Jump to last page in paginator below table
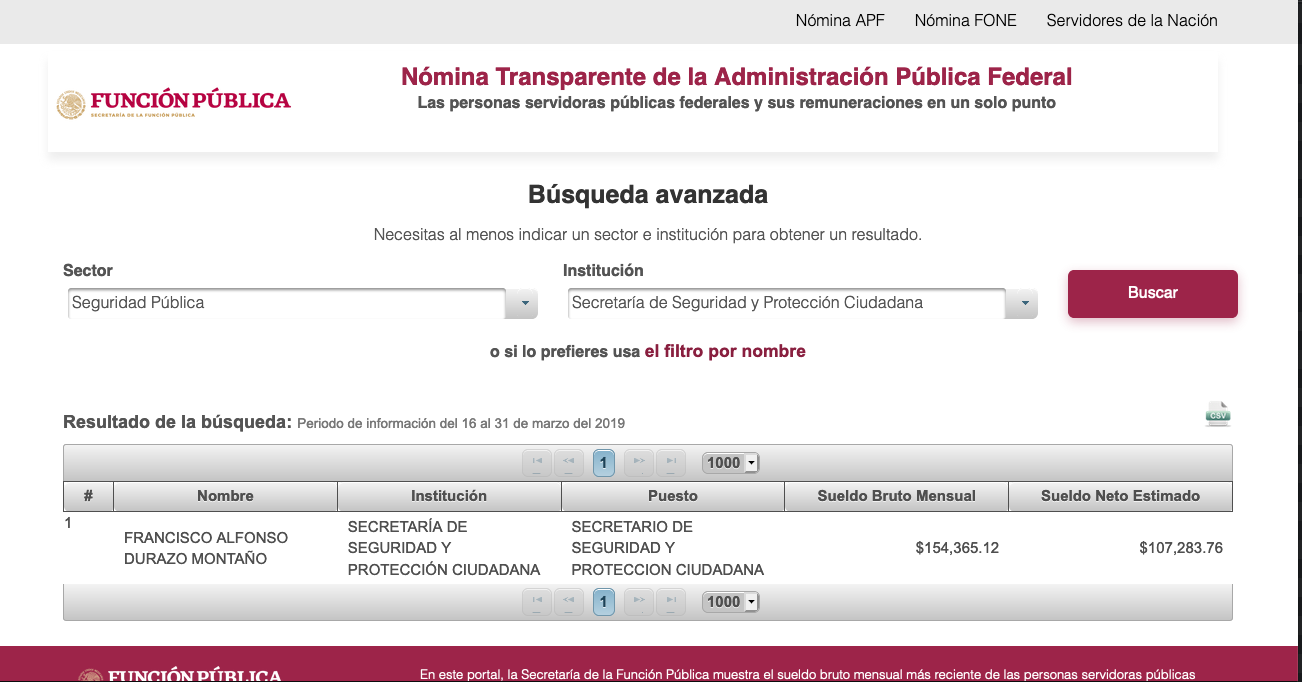 (670, 601)
